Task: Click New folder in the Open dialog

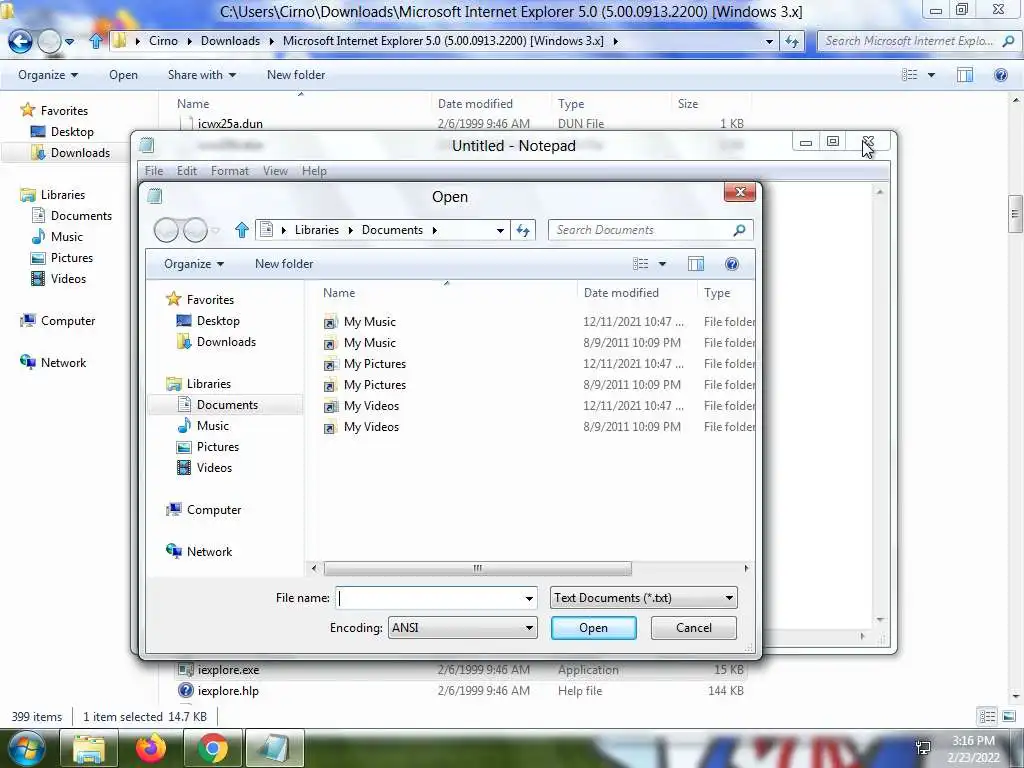Action: tap(284, 264)
